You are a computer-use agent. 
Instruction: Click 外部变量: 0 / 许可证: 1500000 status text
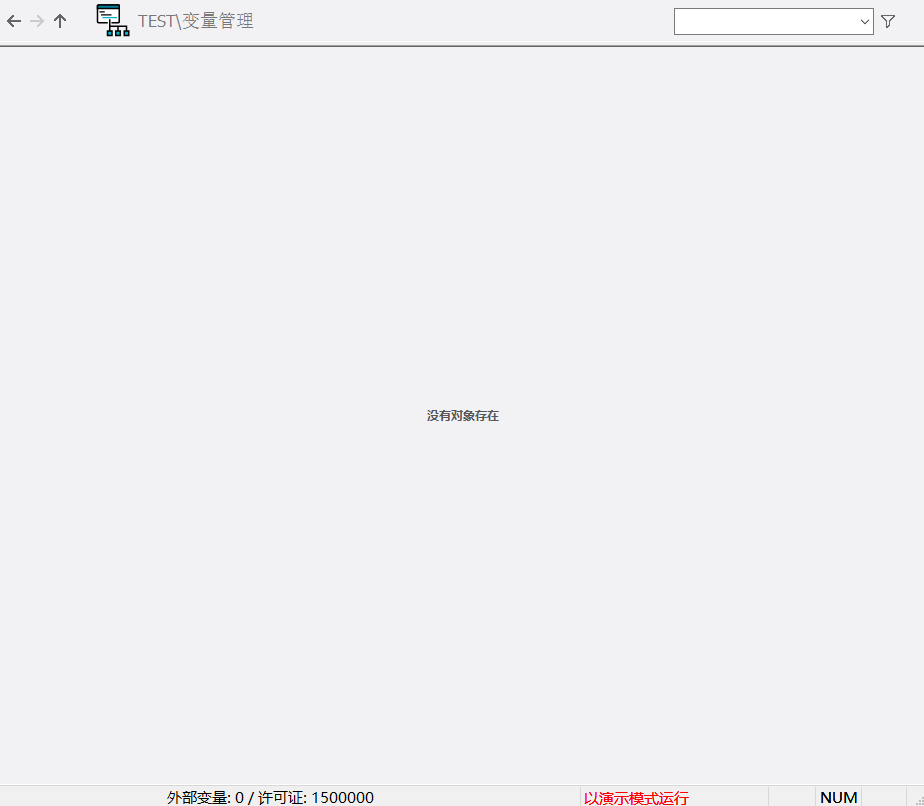[270, 797]
